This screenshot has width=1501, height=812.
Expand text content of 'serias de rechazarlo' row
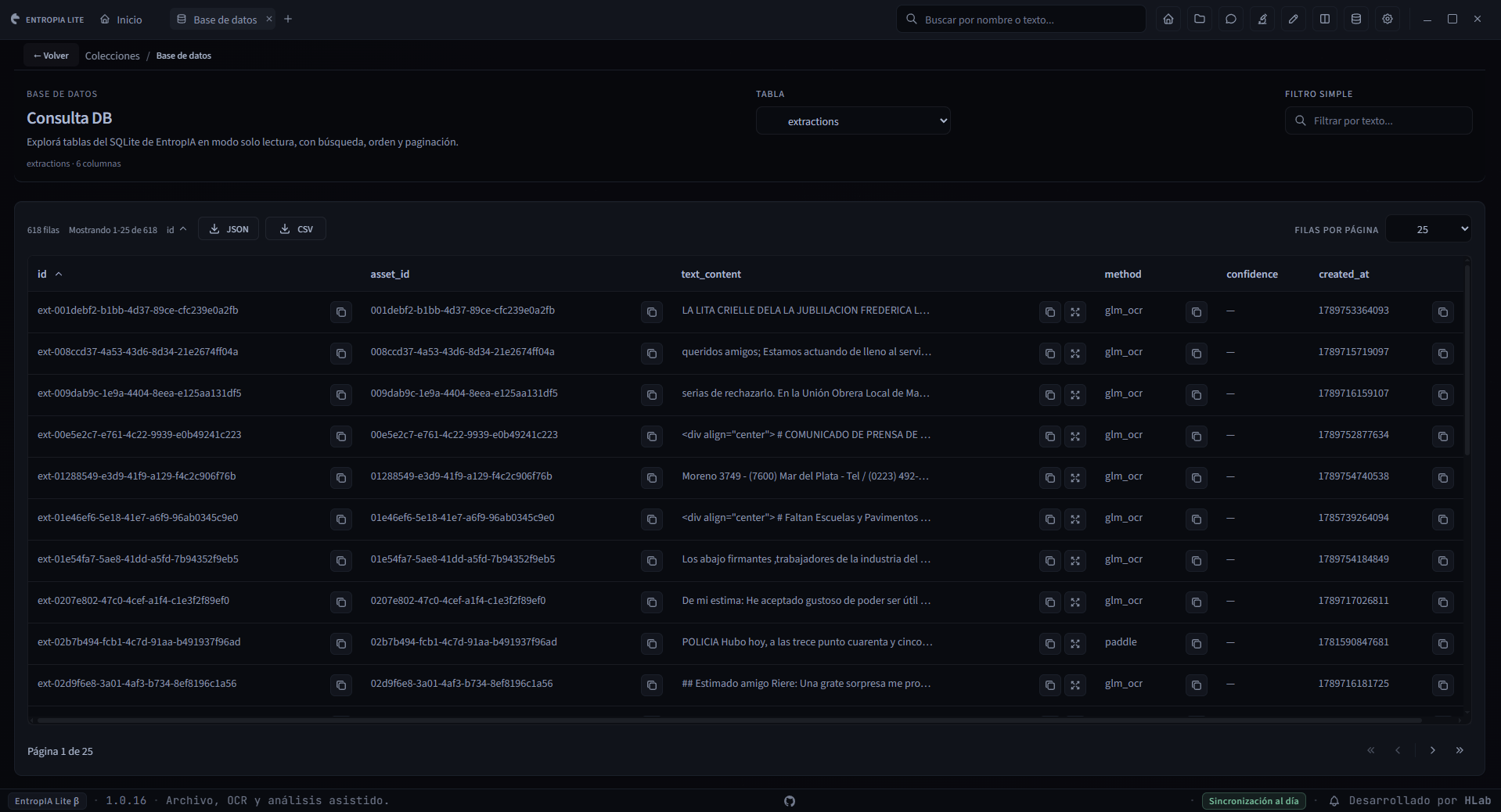point(1075,395)
